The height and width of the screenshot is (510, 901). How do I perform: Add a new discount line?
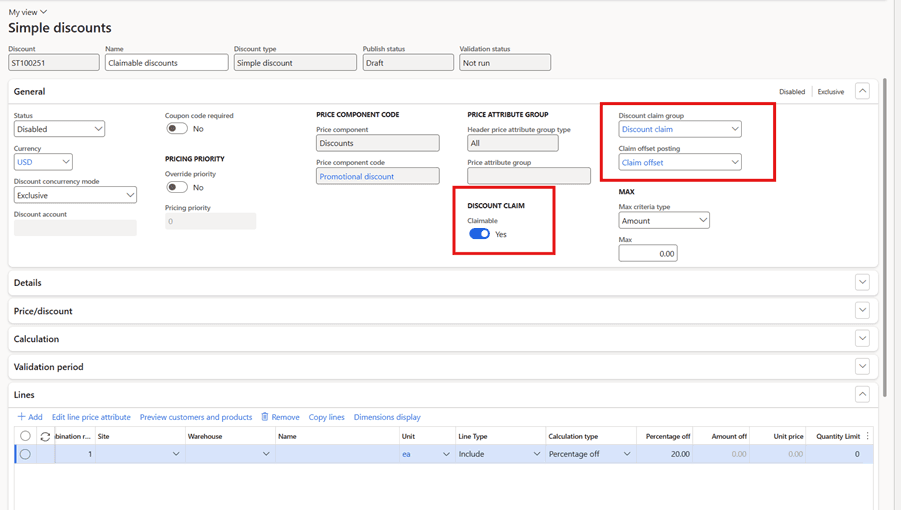pyautogui.click(x=30, y=417)
